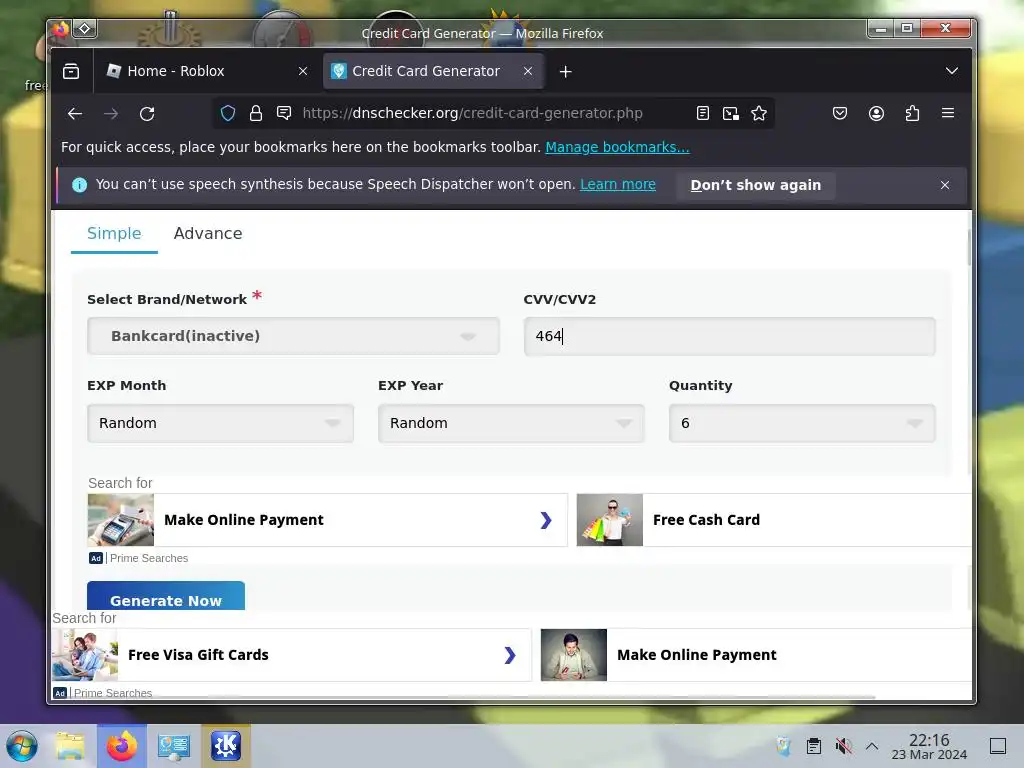Click the Manage bookmarks link
Viewport: 1024px width, 768px height.
coord(617,148)
